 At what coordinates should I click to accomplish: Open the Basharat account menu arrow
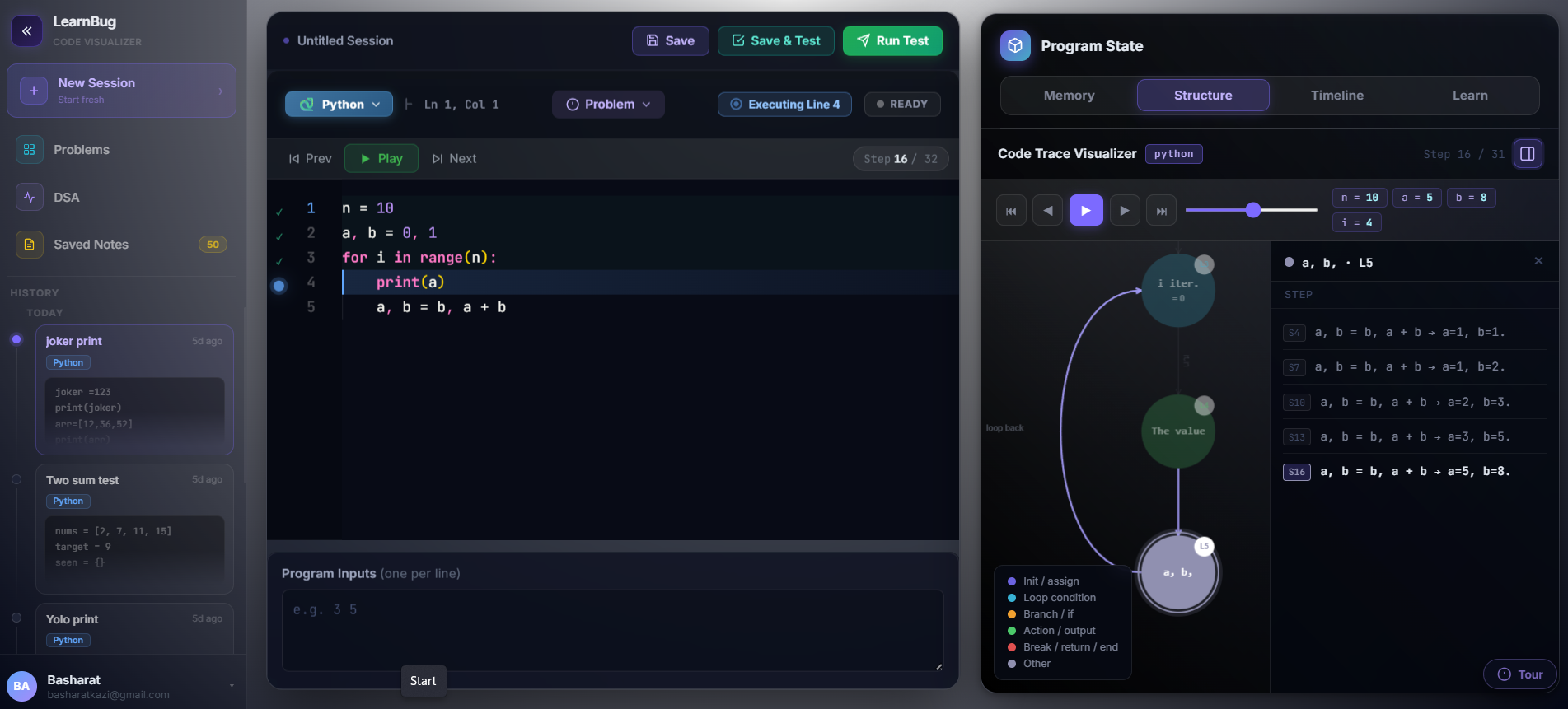pyautogui.click(x=232, y=685)
